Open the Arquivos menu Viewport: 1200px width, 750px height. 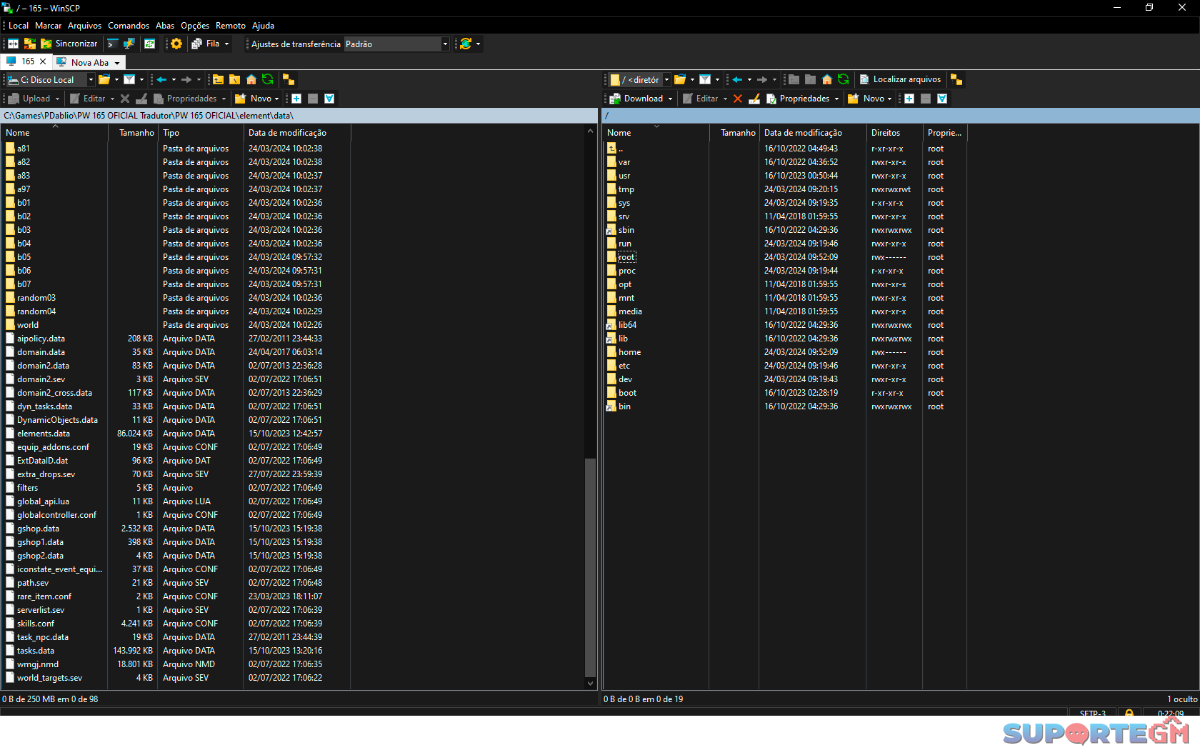[x=85, y=25]
